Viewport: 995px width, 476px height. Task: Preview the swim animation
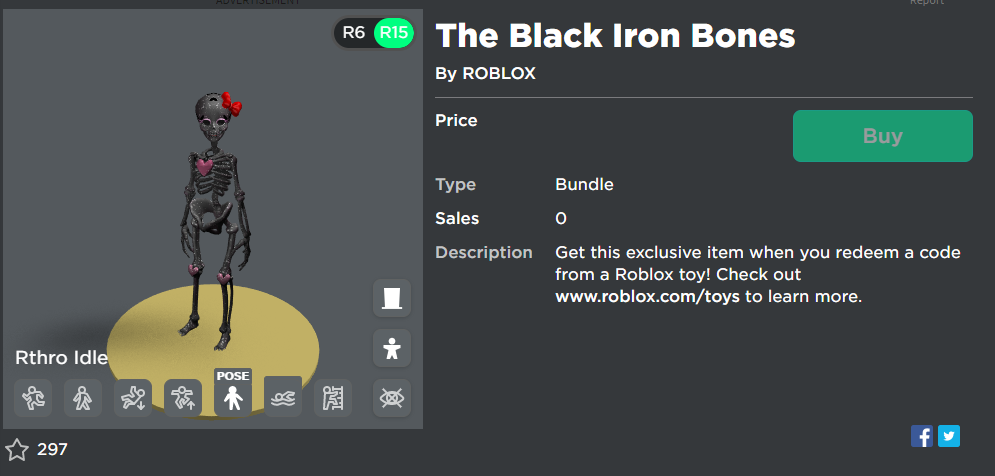[x=283, y=398]
